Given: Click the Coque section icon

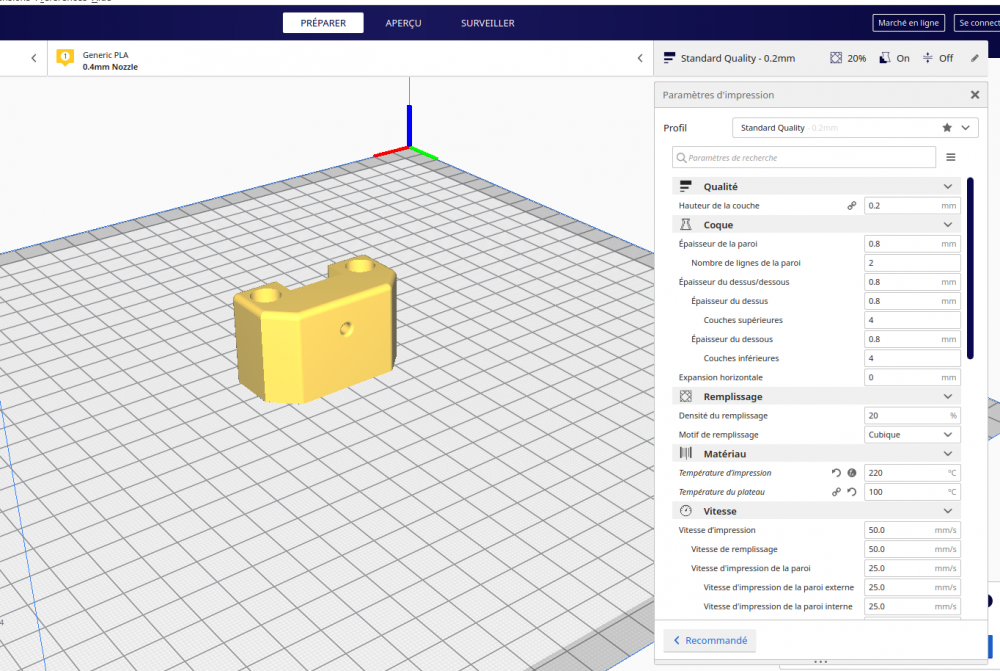Looking at the screenshot, I should click(x=686, y=225).
